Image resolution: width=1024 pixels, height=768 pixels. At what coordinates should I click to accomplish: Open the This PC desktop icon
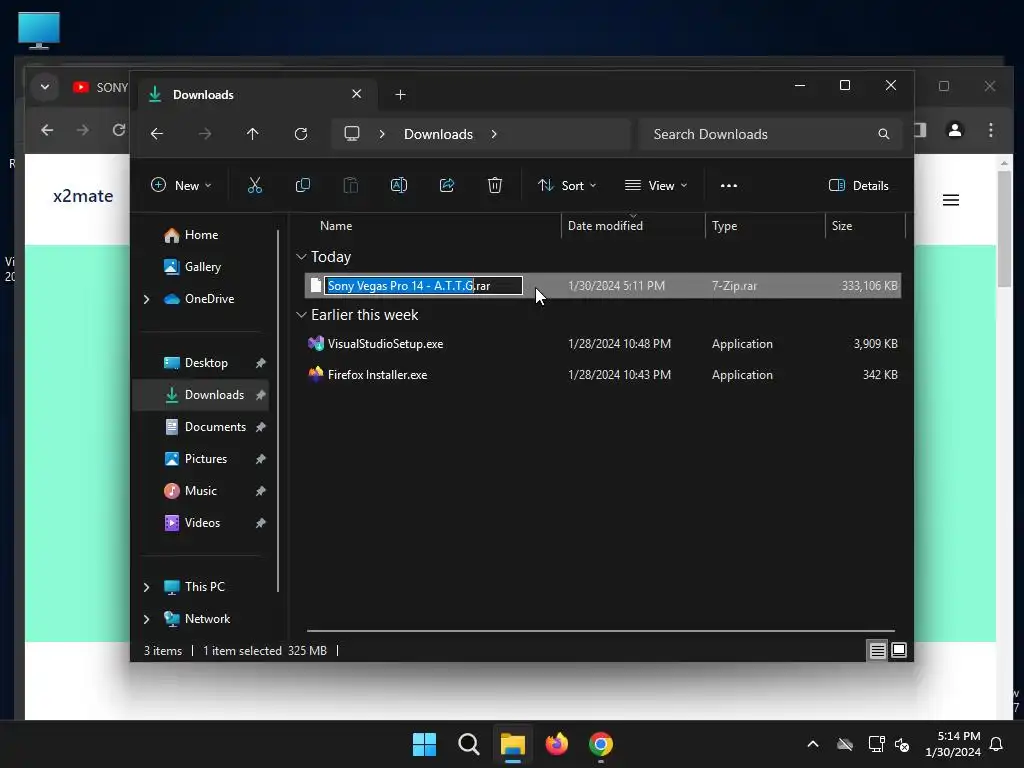tap(39, 30)
